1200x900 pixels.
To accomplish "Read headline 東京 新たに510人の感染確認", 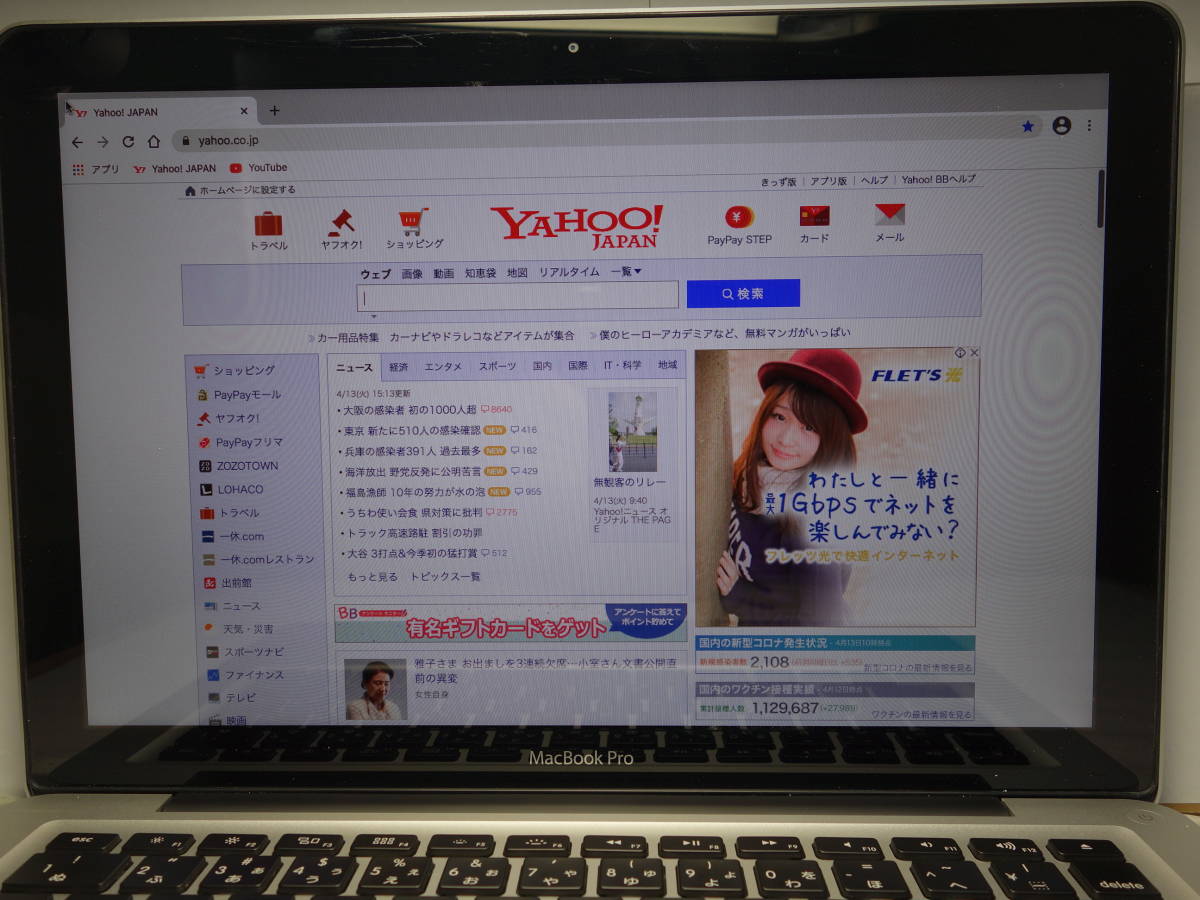I will (411, 430).
